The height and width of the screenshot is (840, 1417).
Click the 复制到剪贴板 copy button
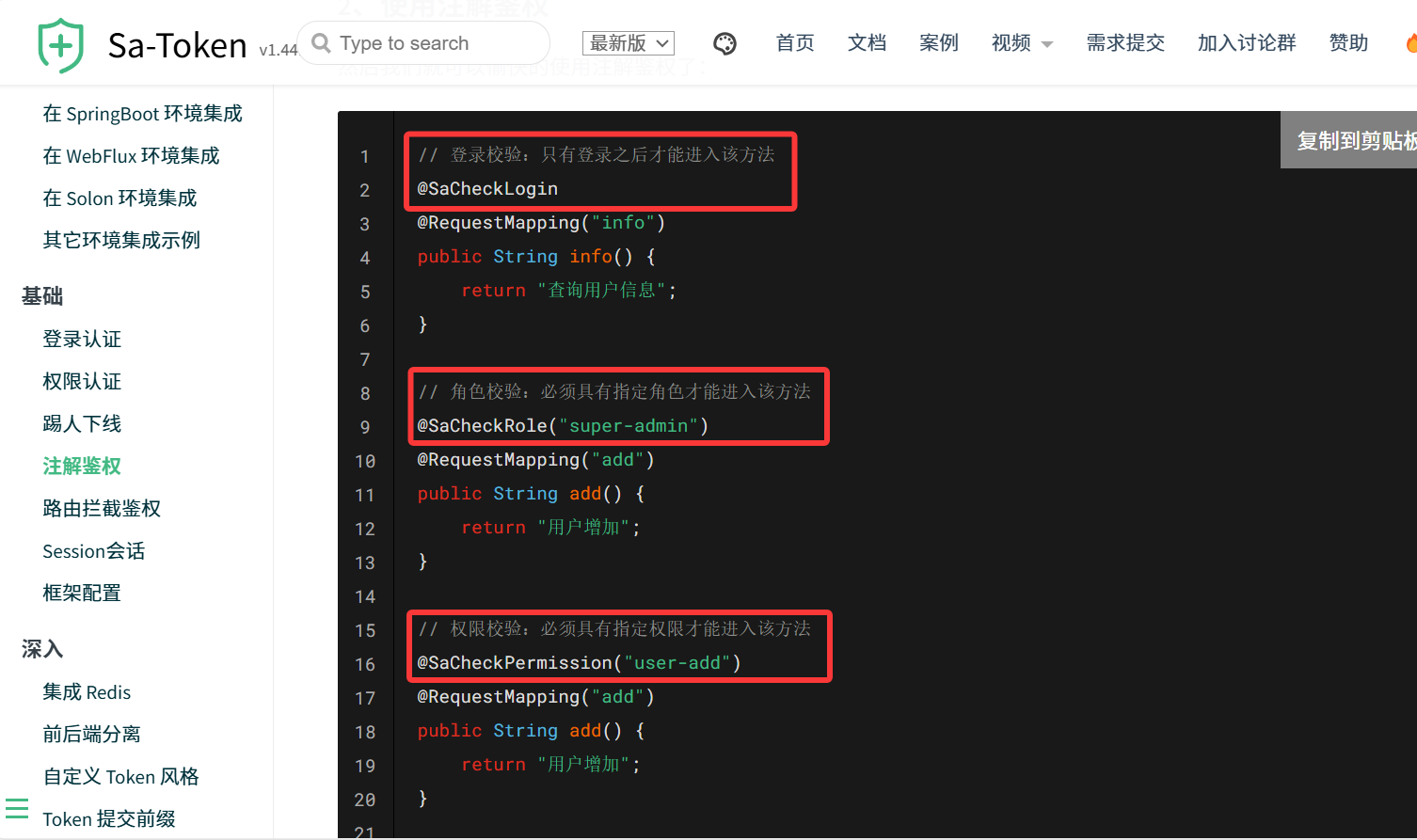(1349, 140)
